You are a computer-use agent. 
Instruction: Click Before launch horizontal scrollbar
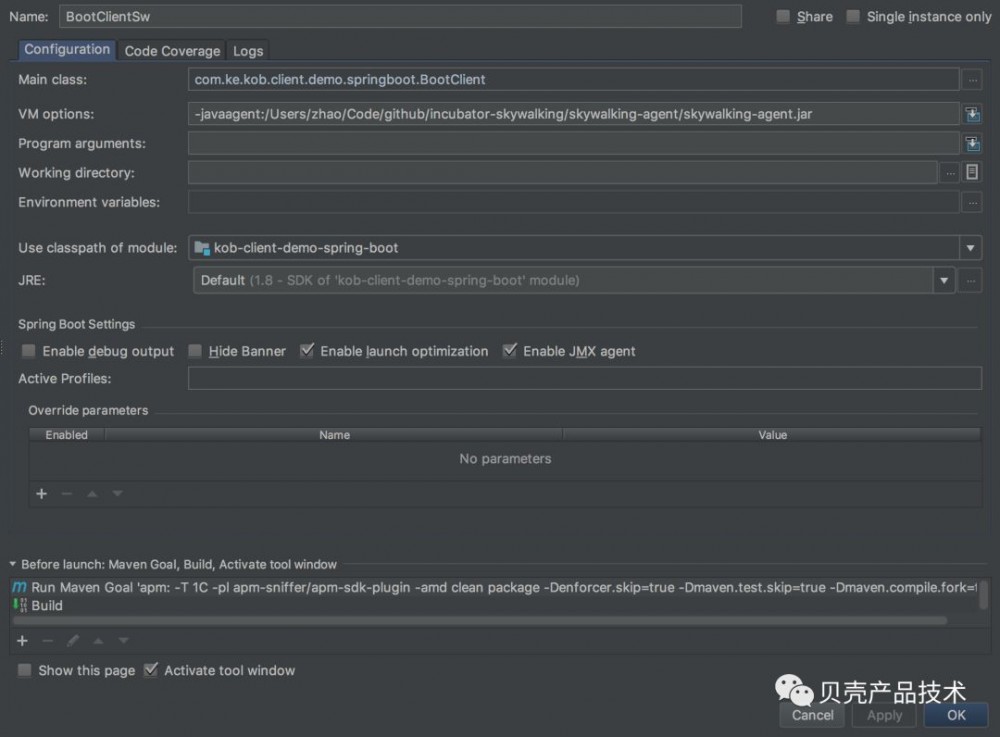pyautogui.click(x=480, y=620)
